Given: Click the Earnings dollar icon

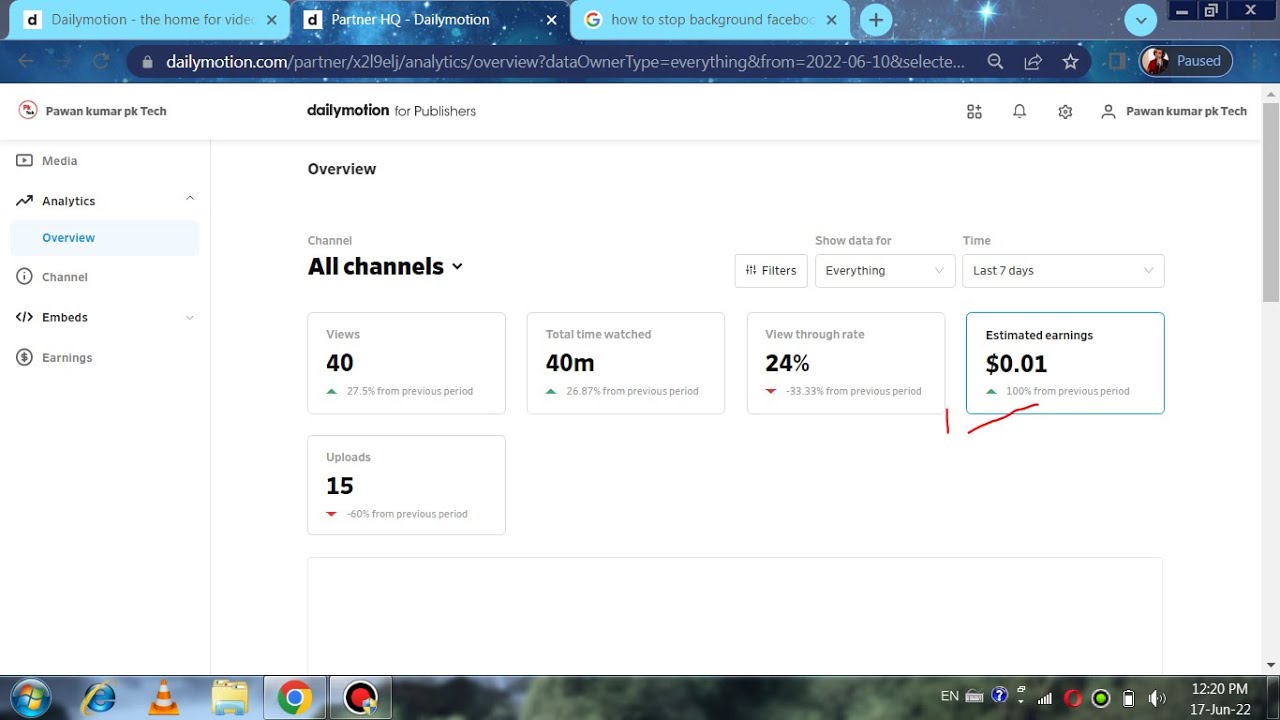Looking at the screenshot, I should tap(24, 358).
